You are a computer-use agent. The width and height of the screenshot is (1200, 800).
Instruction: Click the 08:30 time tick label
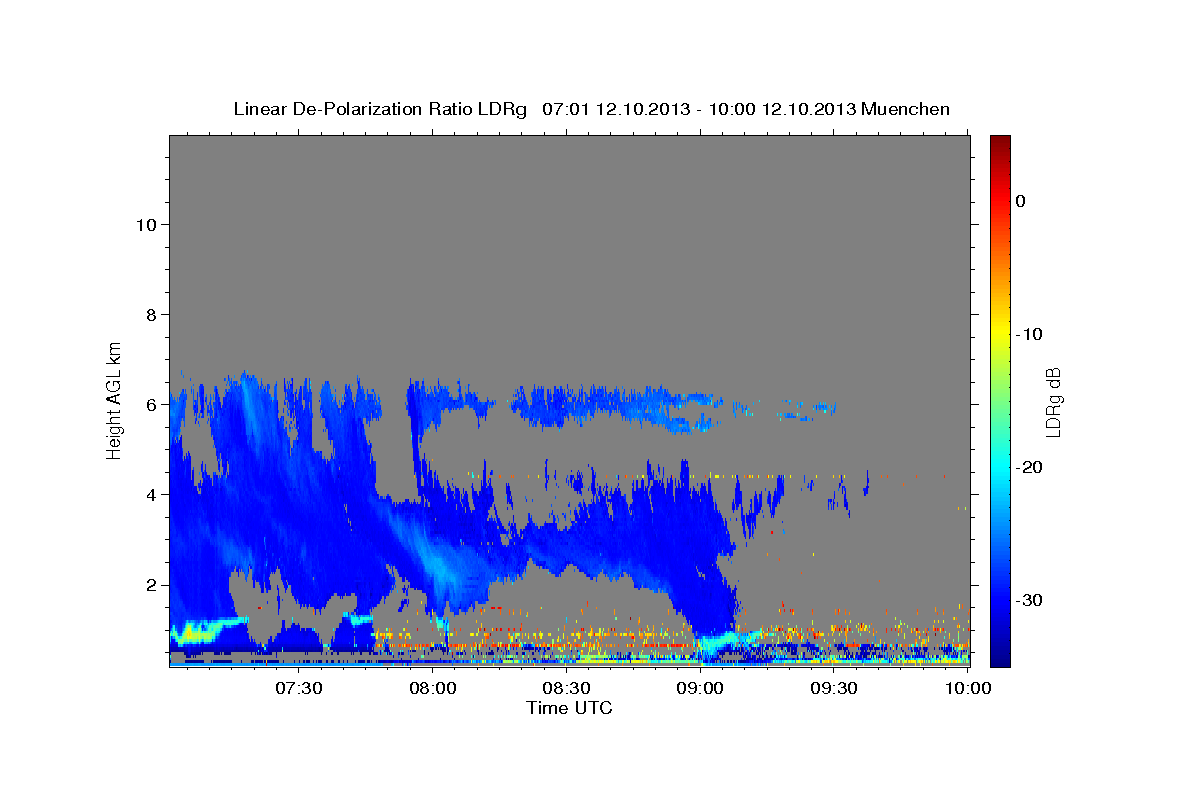click(x=566, y=689)
